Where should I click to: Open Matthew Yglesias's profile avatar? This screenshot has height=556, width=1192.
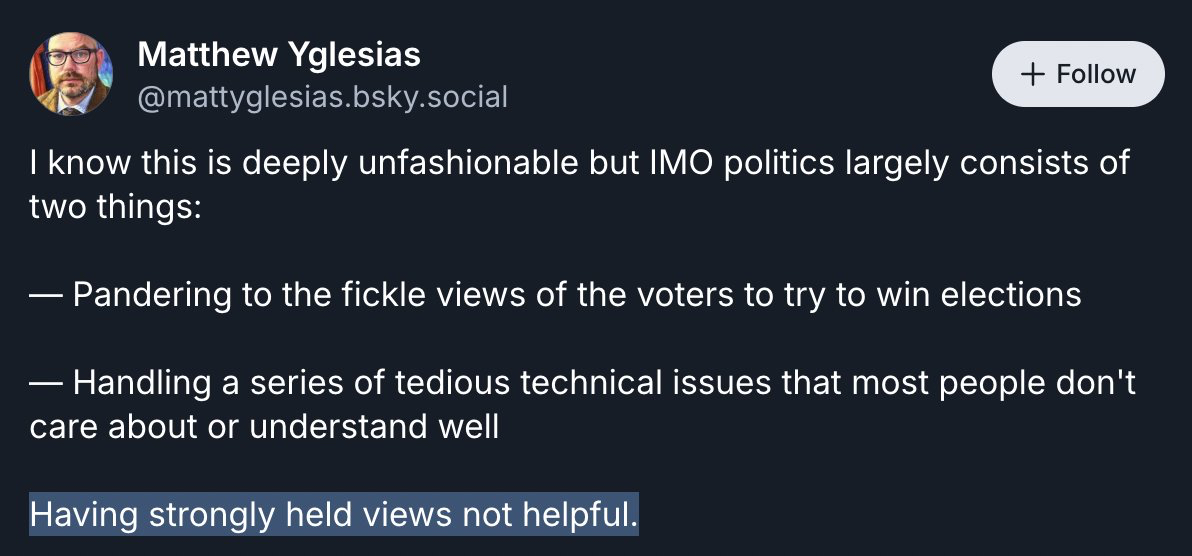click(70, 74)
